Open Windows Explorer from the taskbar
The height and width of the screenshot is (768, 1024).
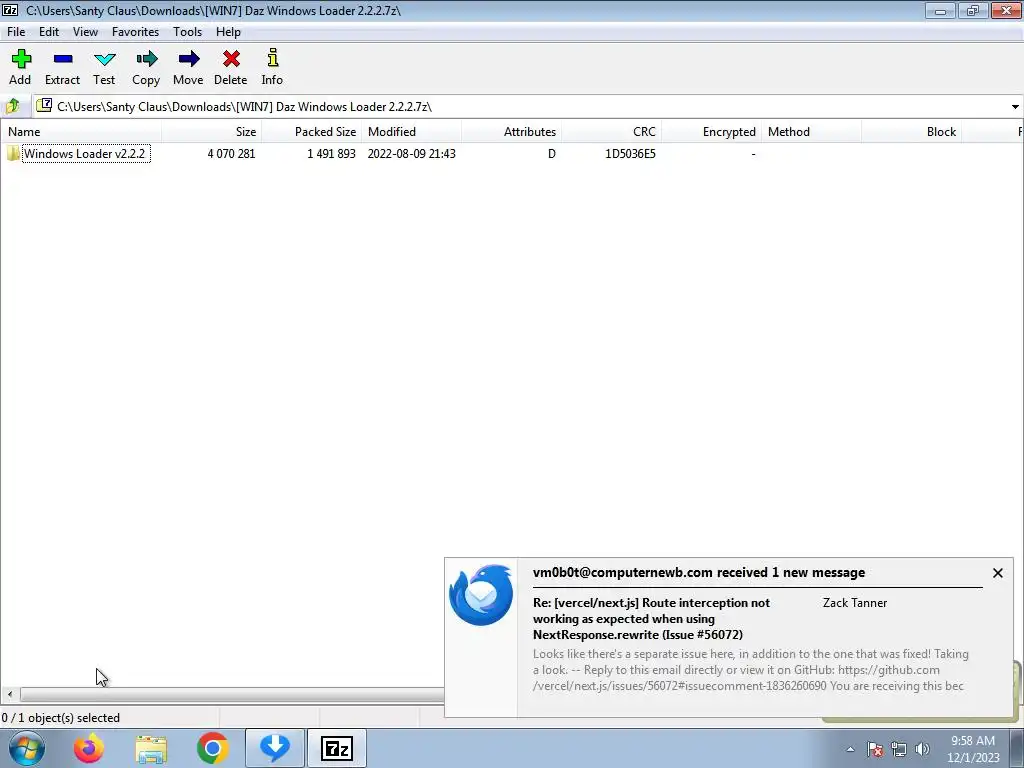(151, 749)
